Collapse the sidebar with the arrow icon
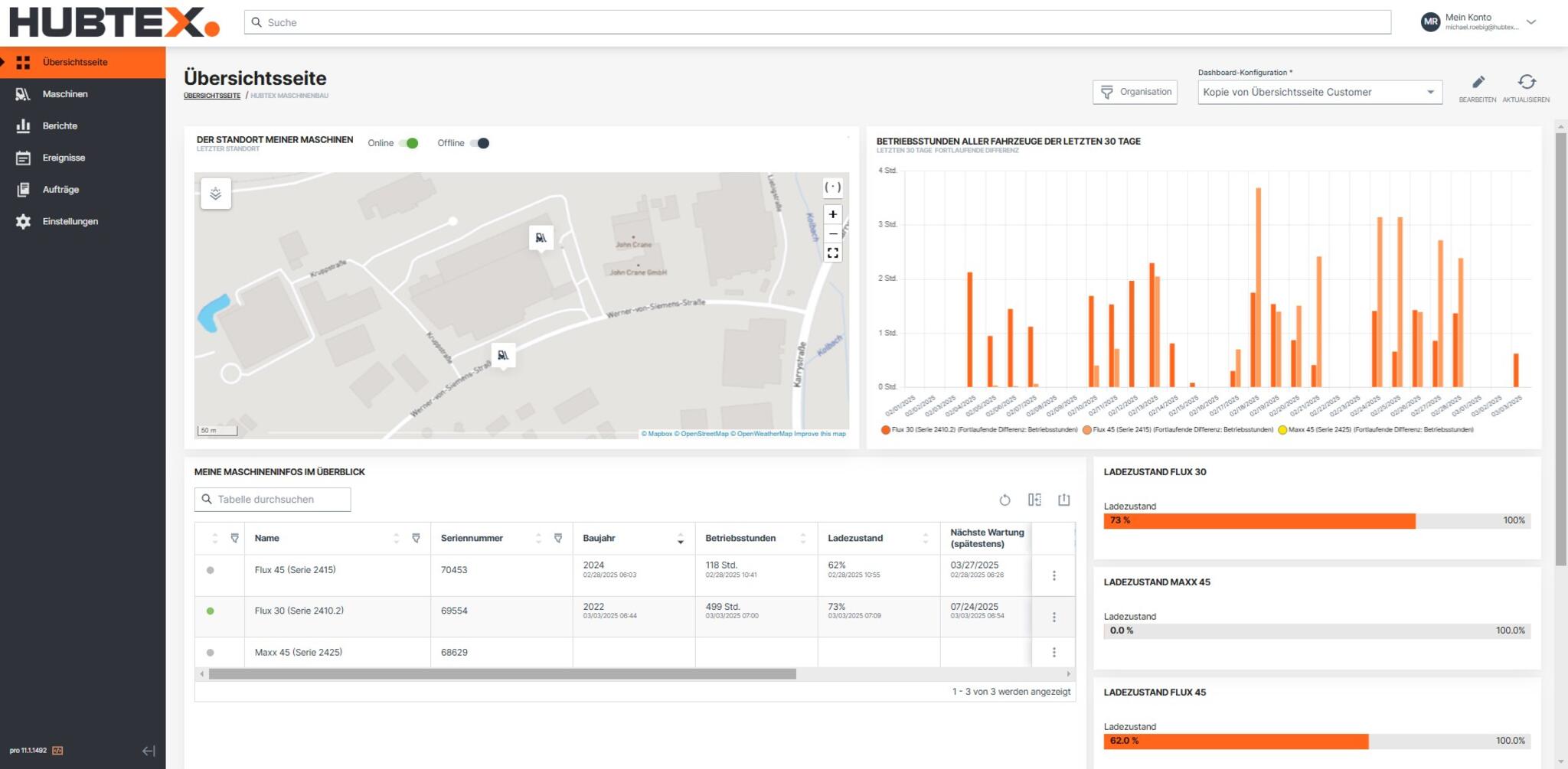Screen dimensions: 1568x769 [149, 751]
